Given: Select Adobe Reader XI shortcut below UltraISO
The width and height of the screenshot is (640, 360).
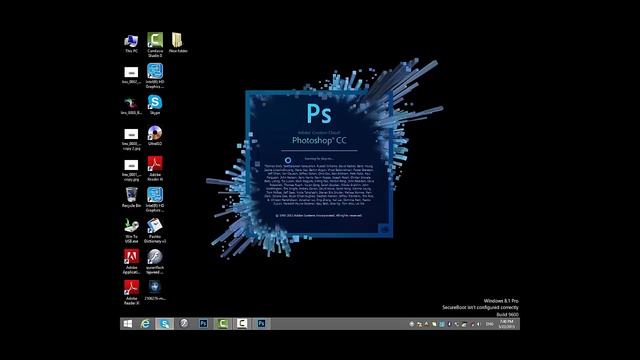Looking at the screenshot, I should [x=155, y=168].
